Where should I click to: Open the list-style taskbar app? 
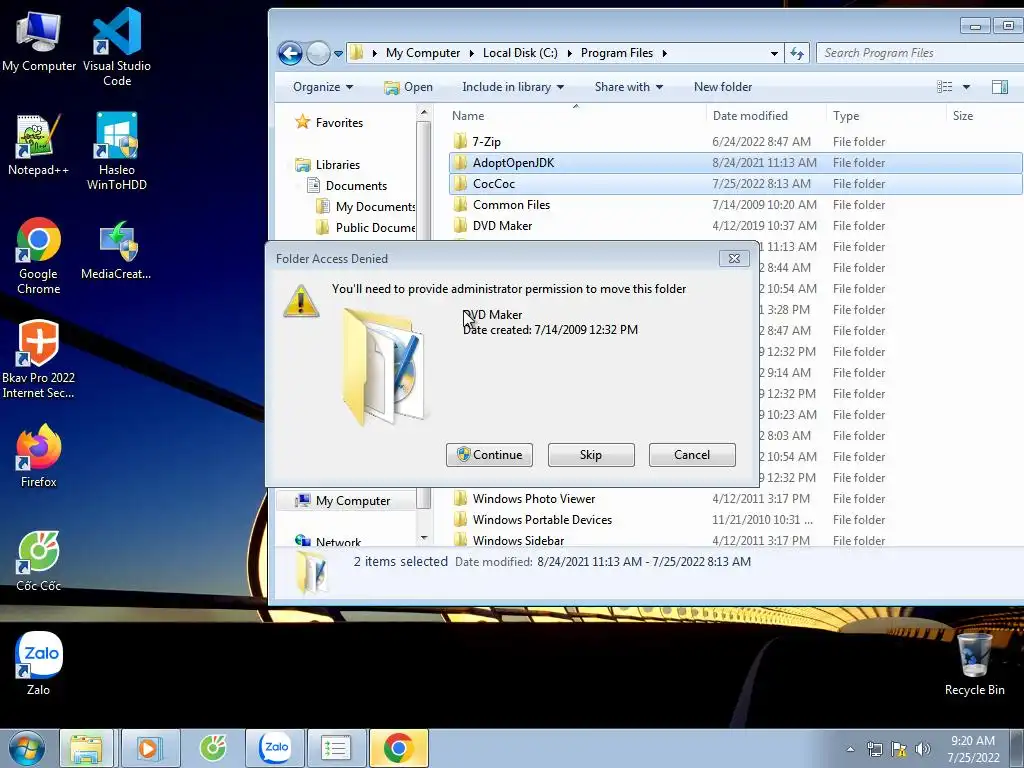(x=336, y=748)
